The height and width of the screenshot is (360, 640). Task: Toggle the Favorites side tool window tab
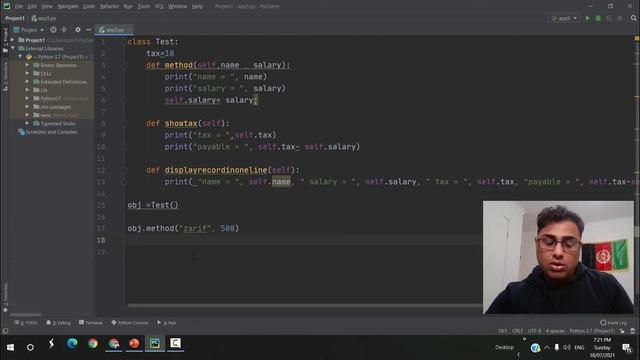pos(5,297)
